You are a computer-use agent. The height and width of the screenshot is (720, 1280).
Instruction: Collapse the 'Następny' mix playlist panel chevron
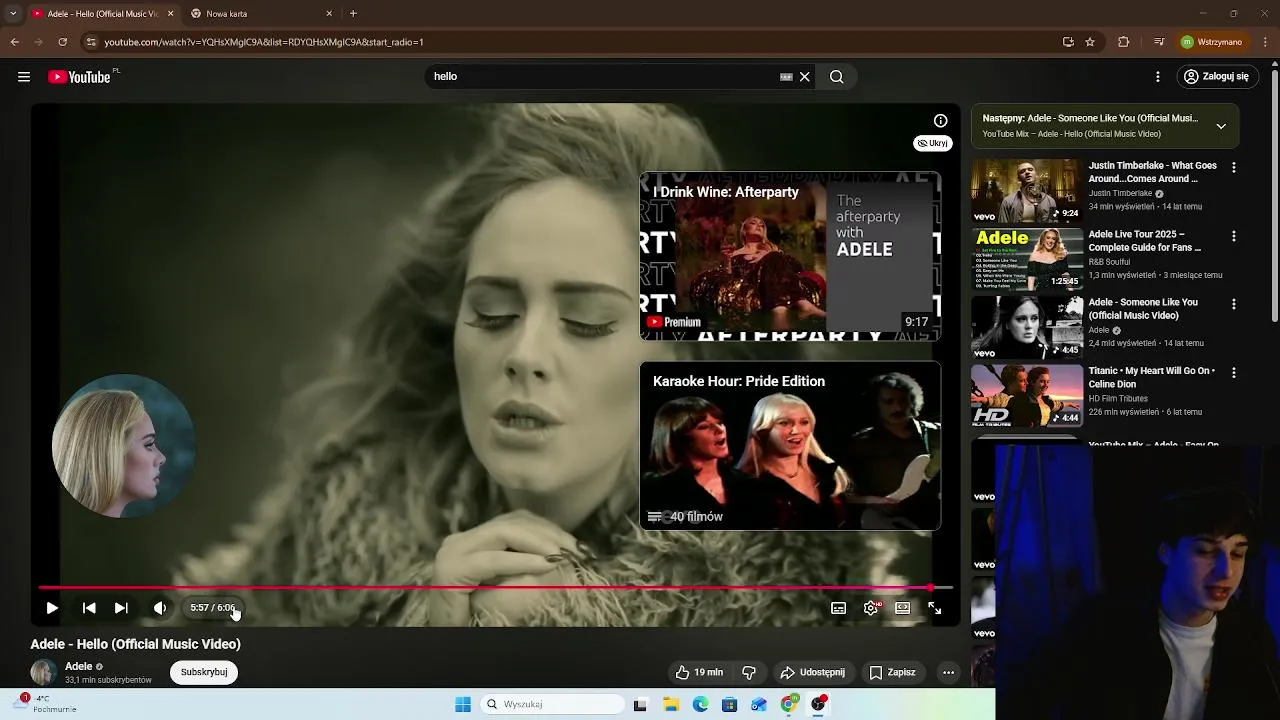[x=1221, y=126]
